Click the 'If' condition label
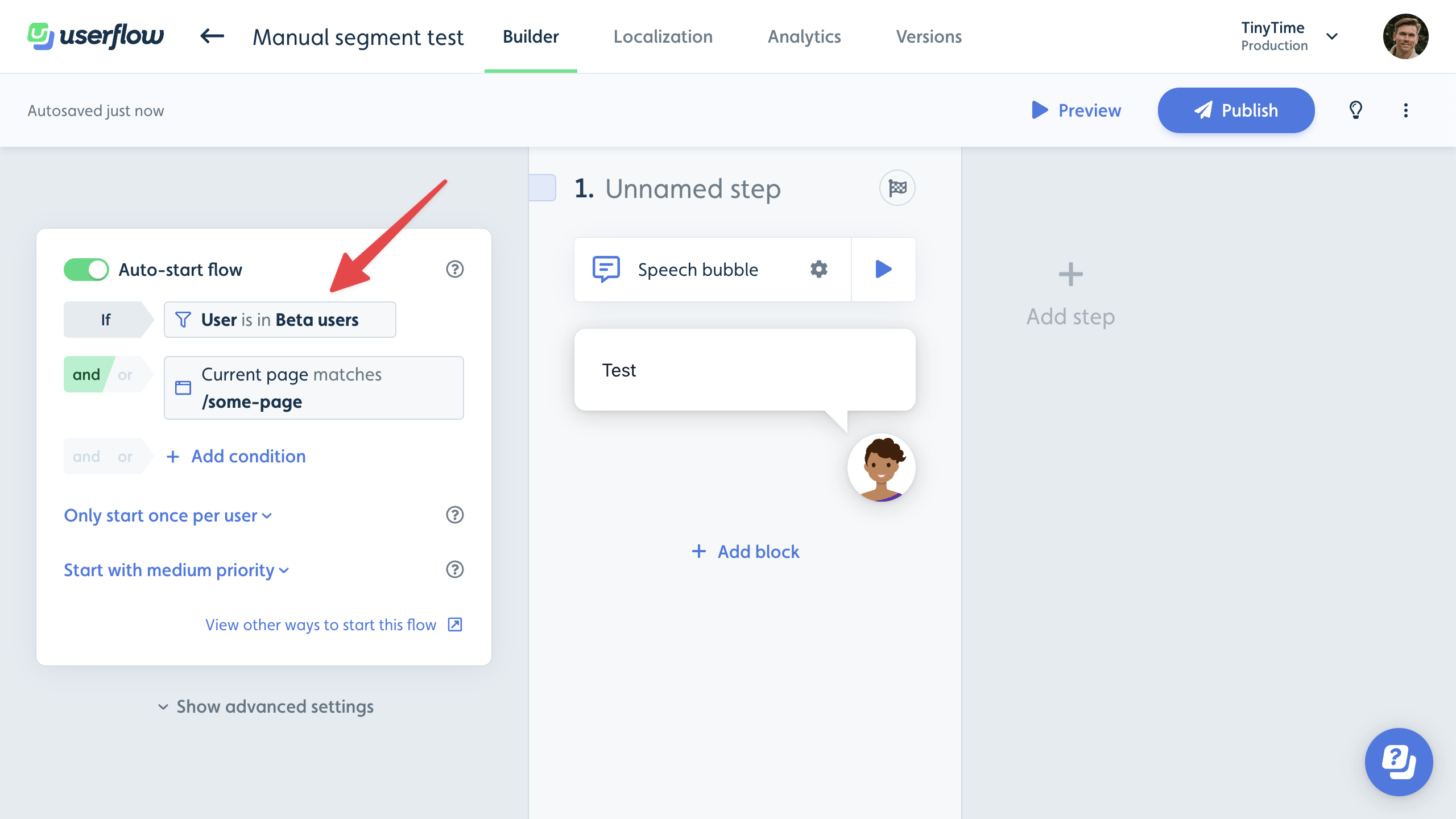 coord(106,320)
